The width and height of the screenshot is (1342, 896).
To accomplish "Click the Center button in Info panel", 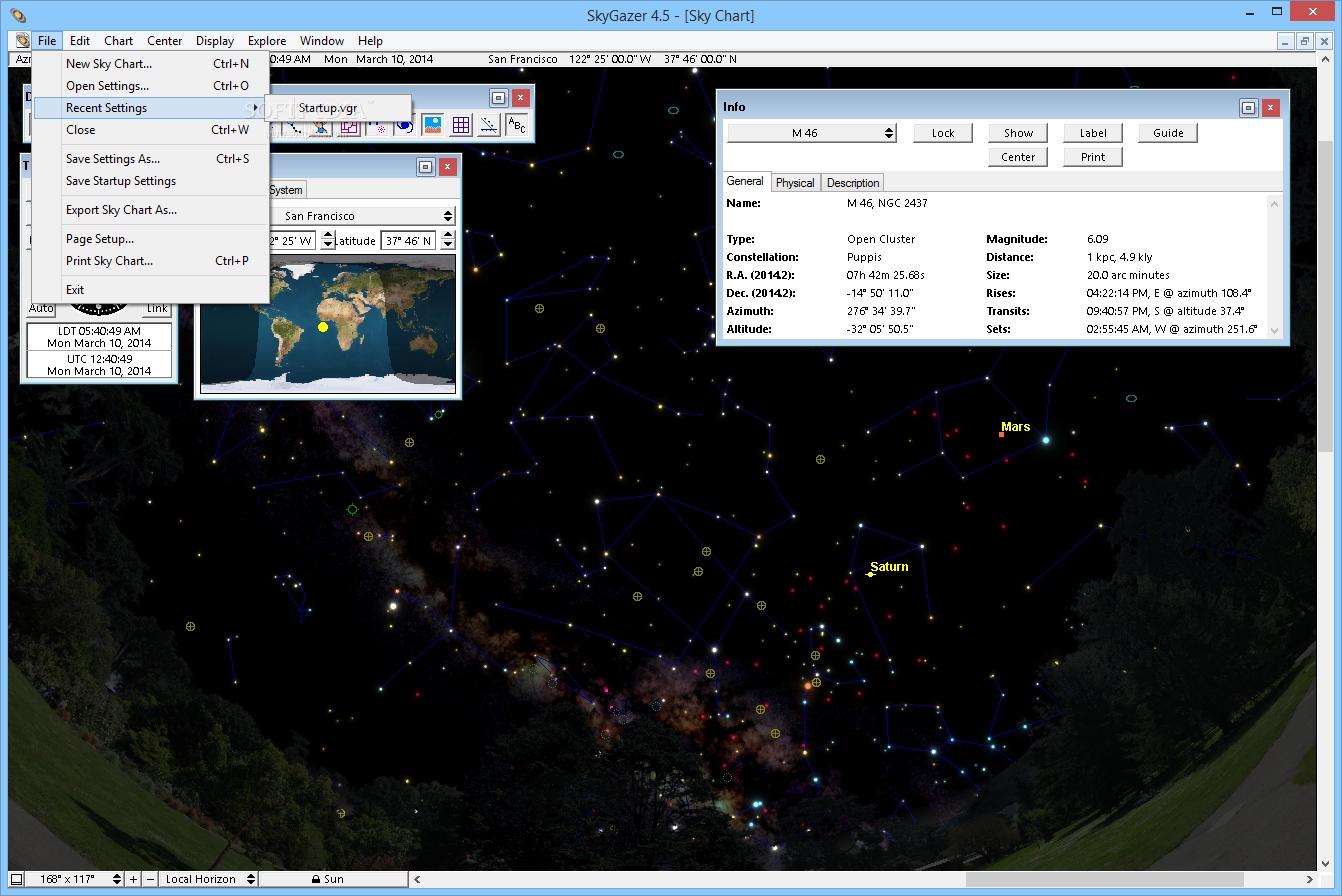I will click(x=1018, y=157).
